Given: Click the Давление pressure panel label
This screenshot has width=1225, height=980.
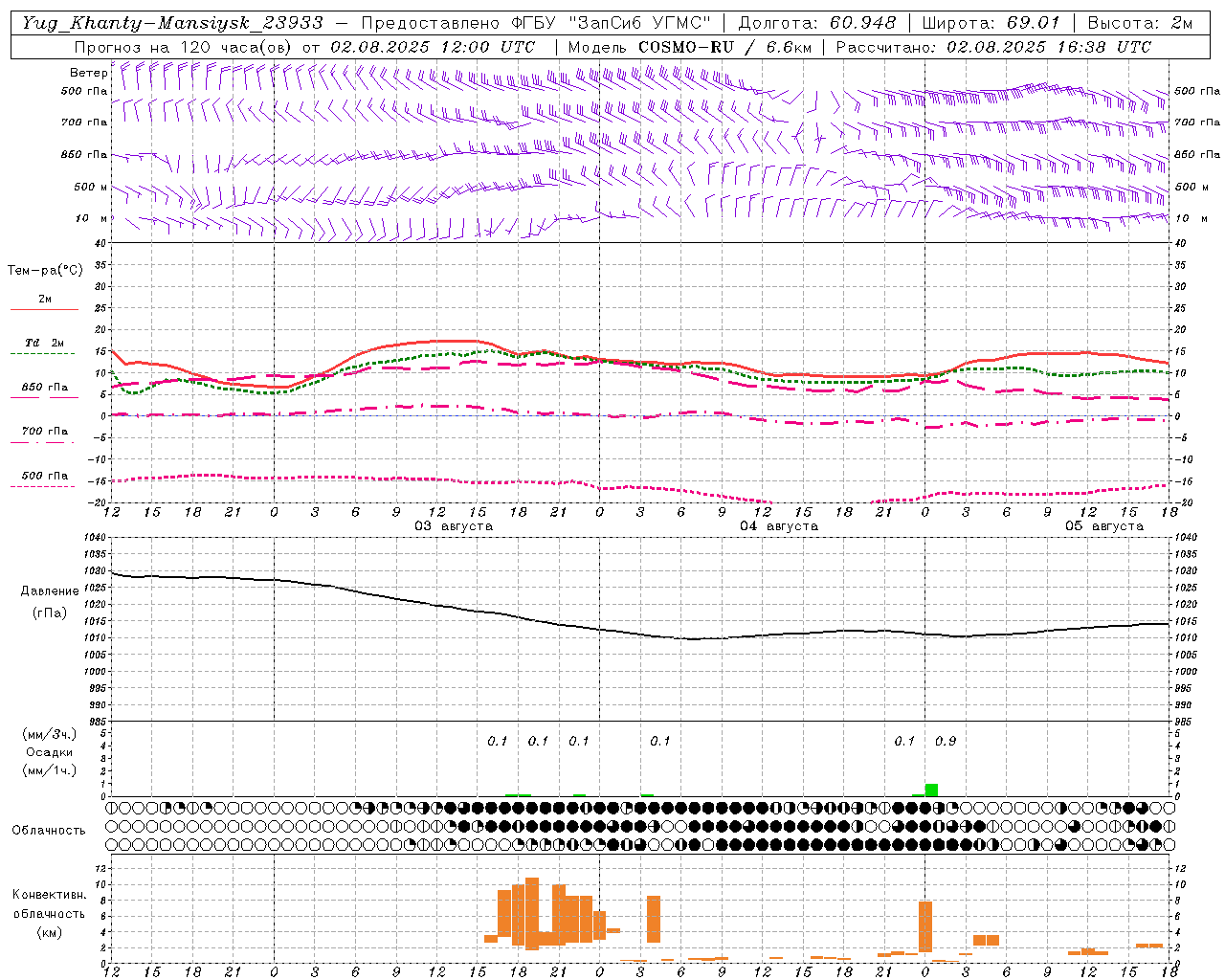Looking at the screenshot, I should 50,591.
